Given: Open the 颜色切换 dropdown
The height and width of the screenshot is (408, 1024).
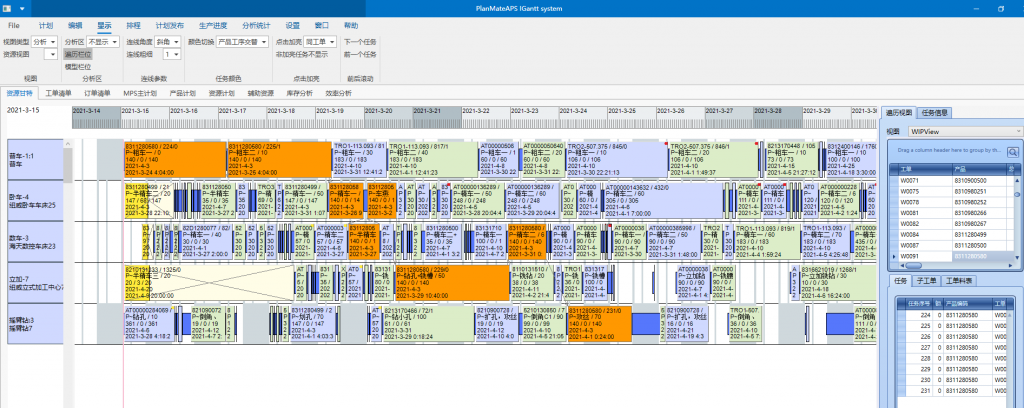Looking at the screenshot, I should point(241,43).
